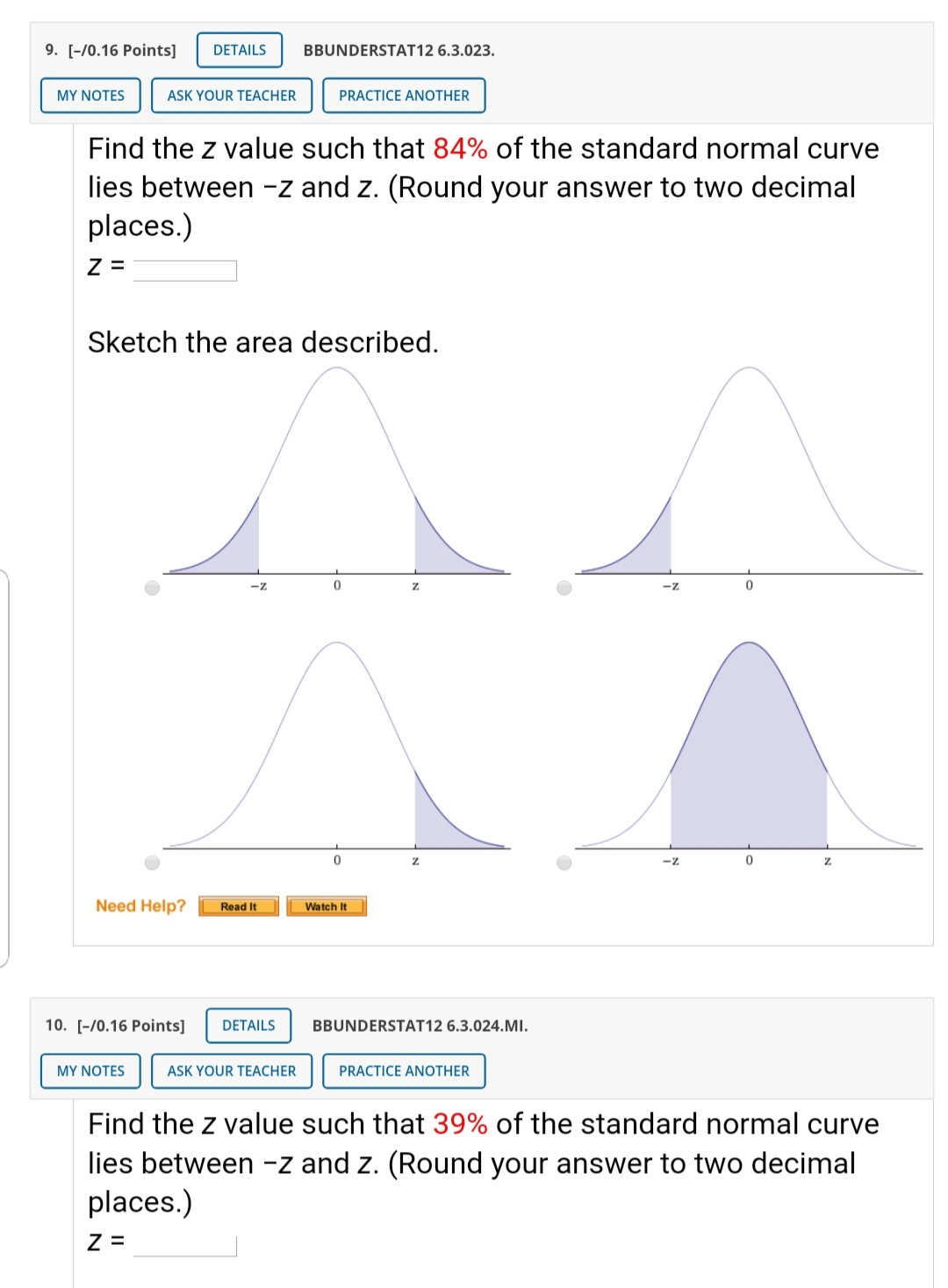
Task: Open MY NOTES for question 9
Action: (x=90, y=96)
